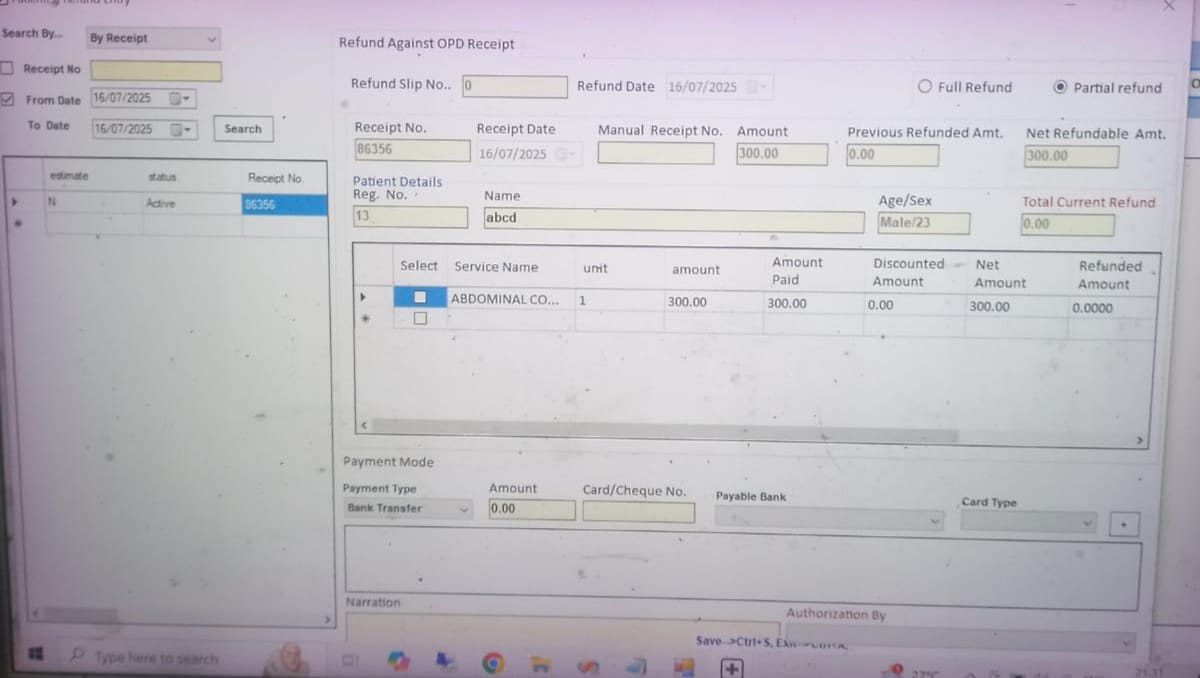This screenshot has height=678, width=1200.
Task: Tick Select checkbox for ABDOMINAL CO... service
Action: point(421,299)
